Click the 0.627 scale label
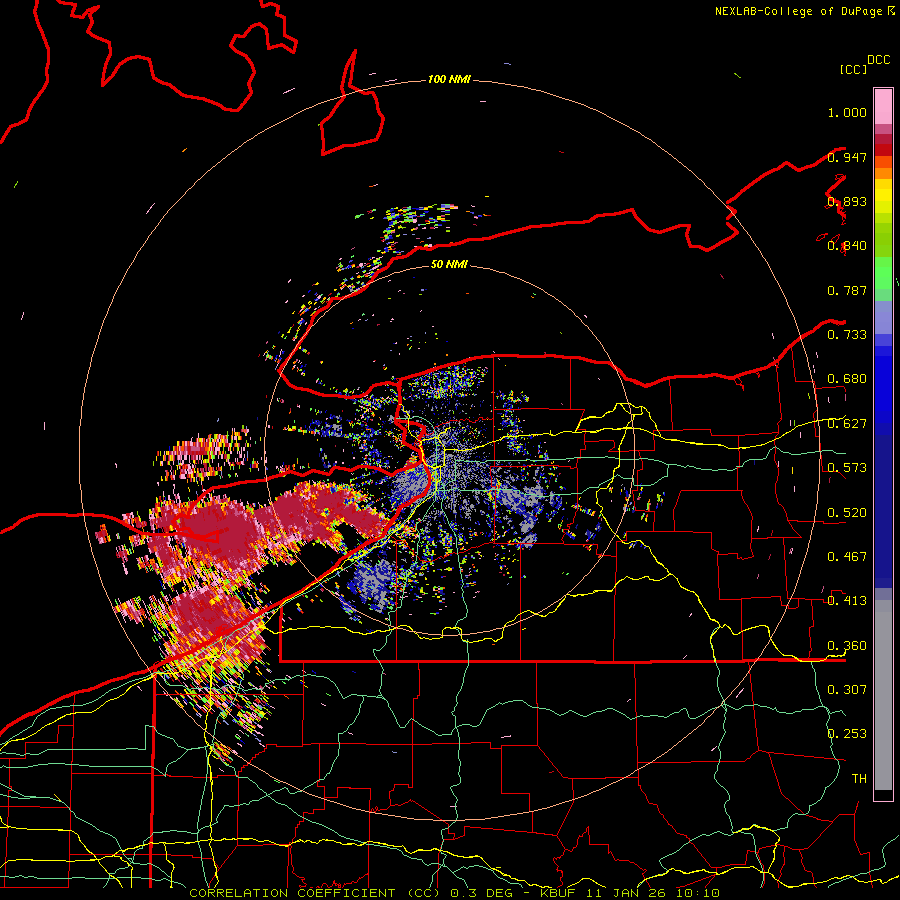The height and width of the screenshot is (900, 900). tap(847, 424)
